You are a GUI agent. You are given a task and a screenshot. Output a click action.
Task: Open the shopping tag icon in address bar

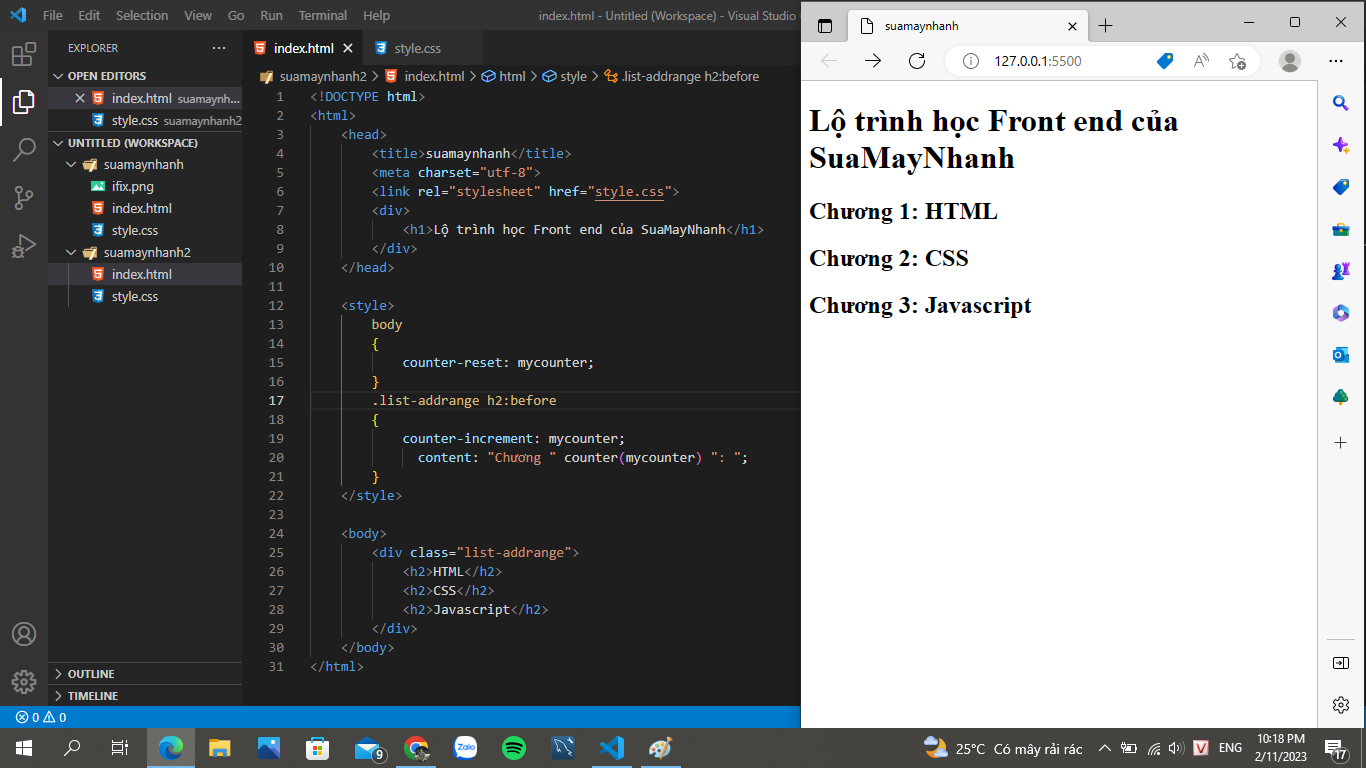[1164, 61]
